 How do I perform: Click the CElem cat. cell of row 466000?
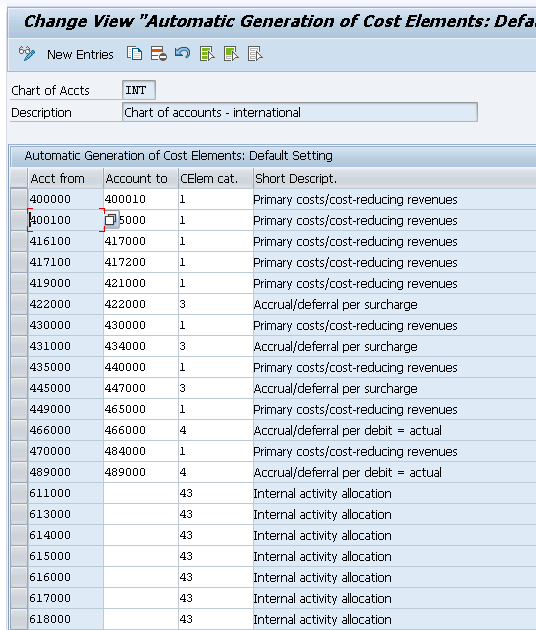216,430
